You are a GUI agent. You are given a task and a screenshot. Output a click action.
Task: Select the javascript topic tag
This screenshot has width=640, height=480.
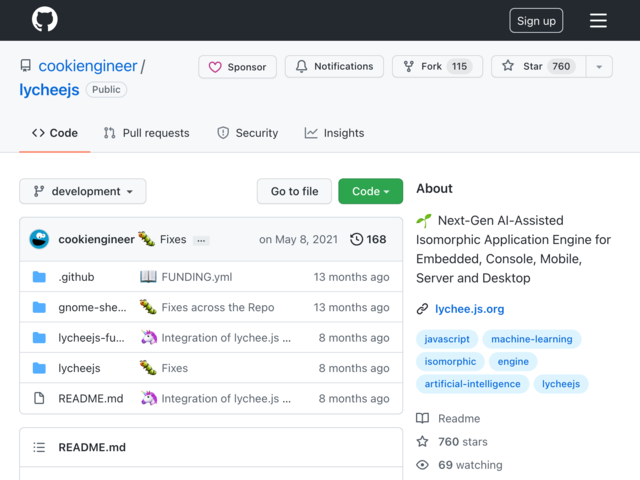click(x=447, y=339)
